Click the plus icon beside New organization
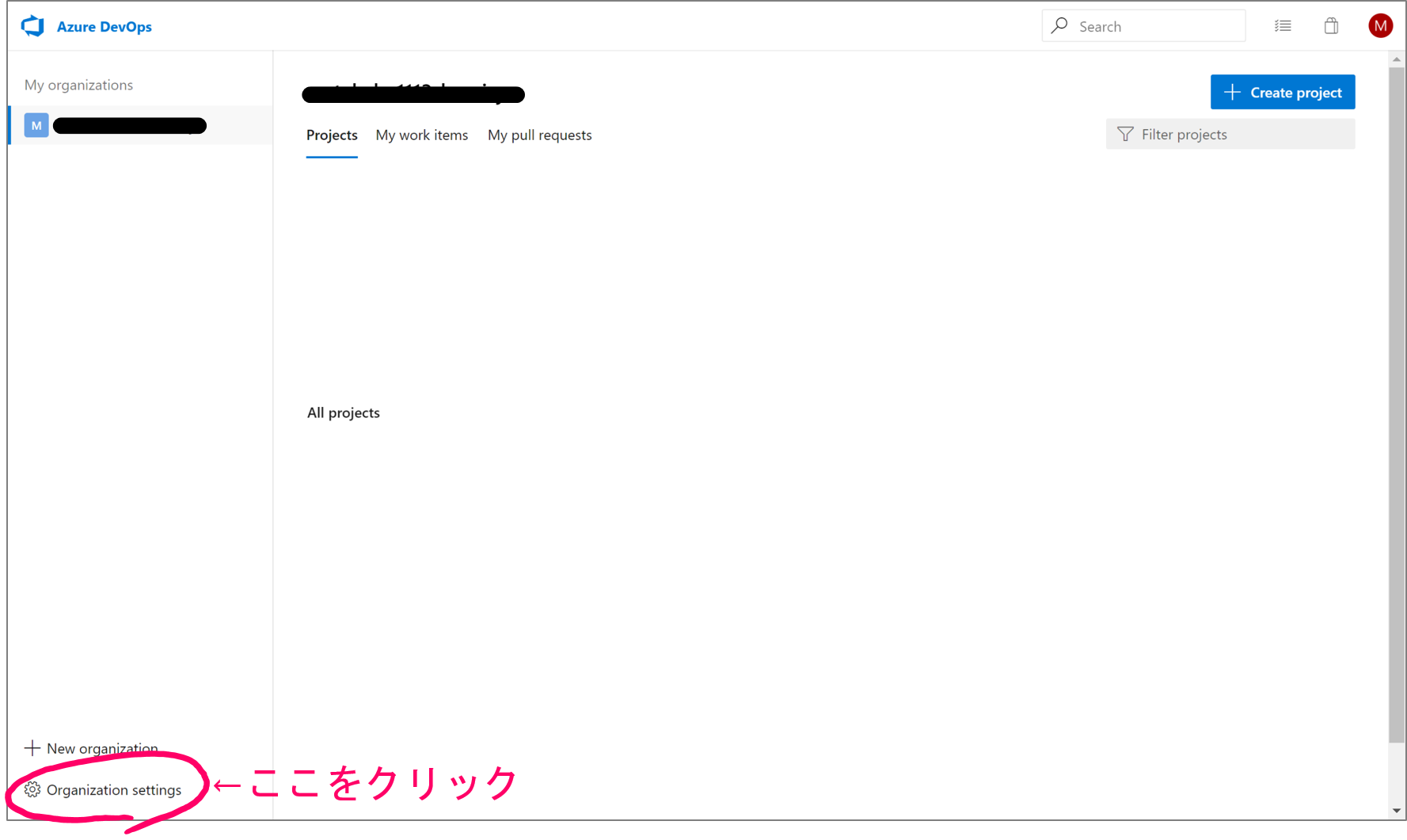 click(x=32, y=747)
